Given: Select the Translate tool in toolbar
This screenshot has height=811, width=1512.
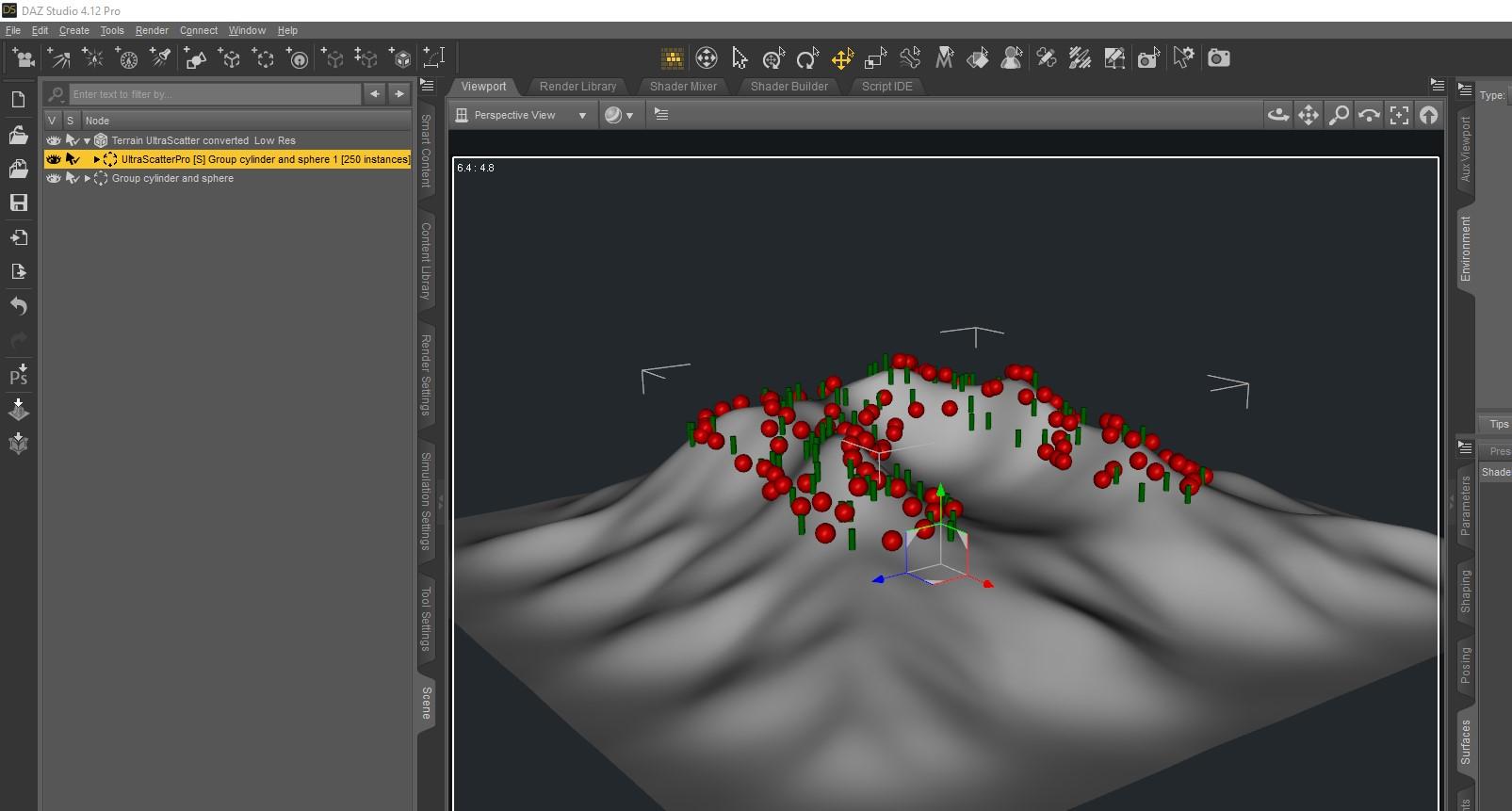Looking at the screenshot, I should pyautogui.click(x=841, y=59).
